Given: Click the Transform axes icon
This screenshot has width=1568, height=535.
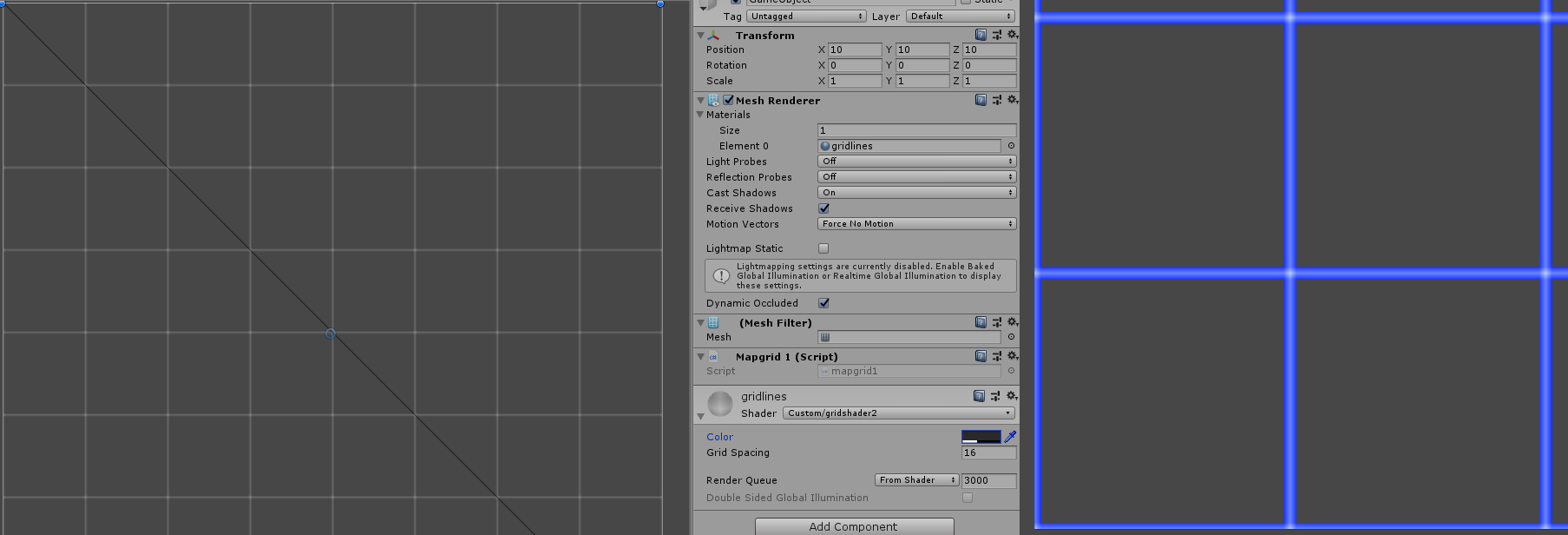Looking at the screenshot, I should (713, 36).
